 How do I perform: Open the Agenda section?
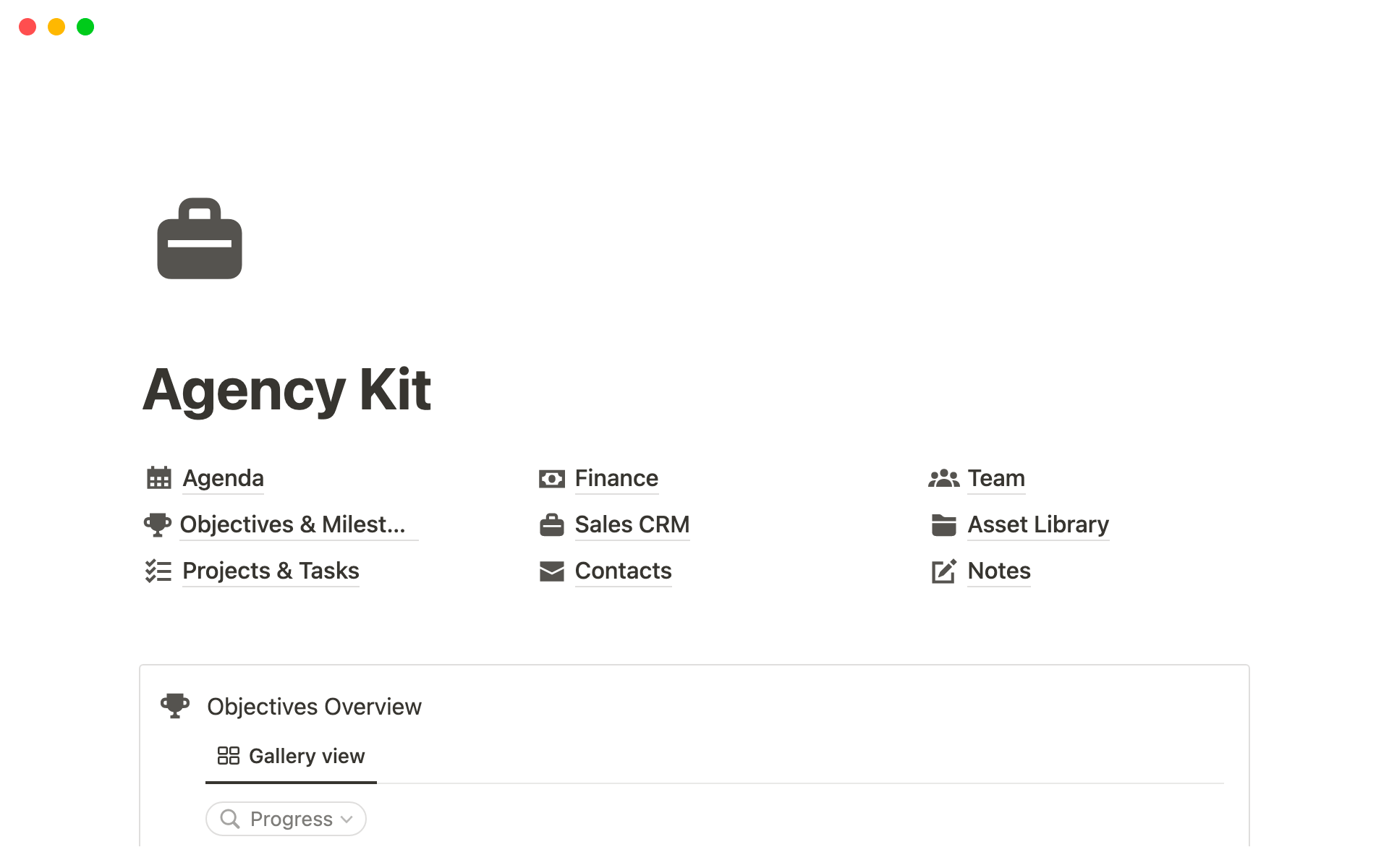[x=222, y=477]
